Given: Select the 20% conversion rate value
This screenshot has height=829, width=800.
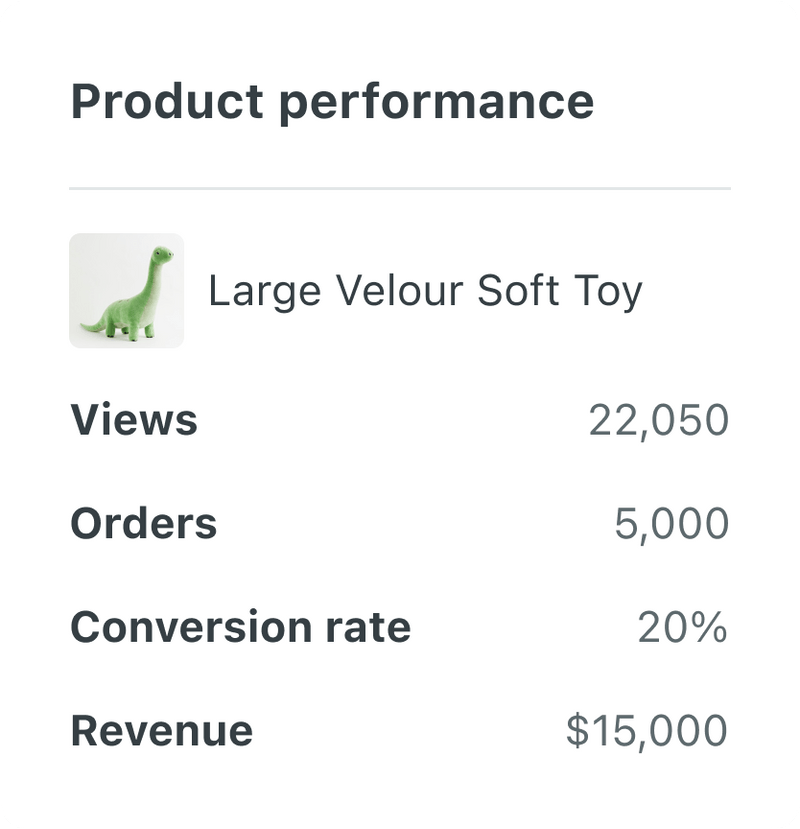Looking at the screenshot, I should click(x=683, y=626).
